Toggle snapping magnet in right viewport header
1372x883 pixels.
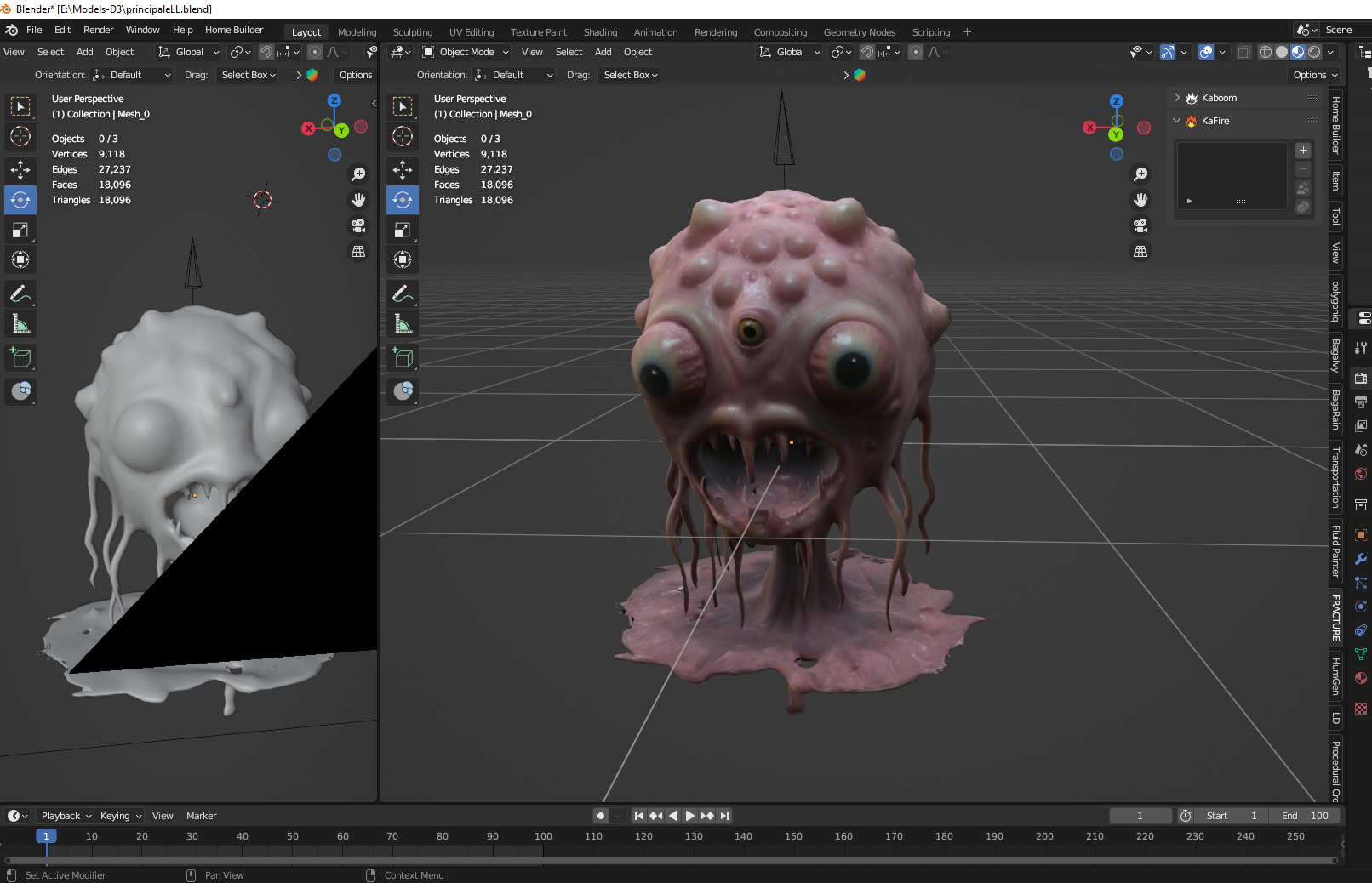[867, 52]
